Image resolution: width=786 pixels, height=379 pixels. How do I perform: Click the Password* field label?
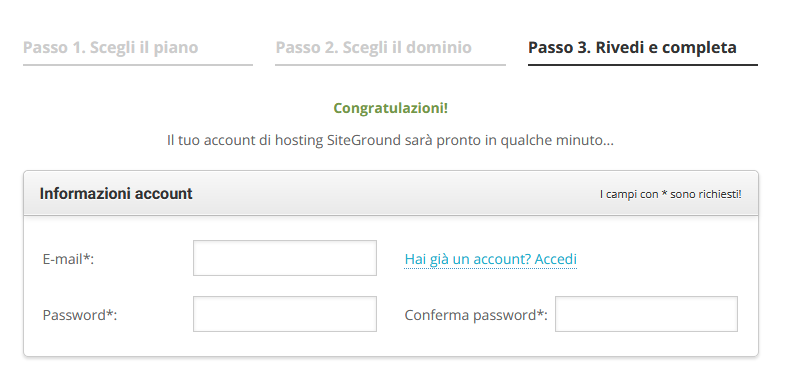pyautogui.click(x=80, y=315)
